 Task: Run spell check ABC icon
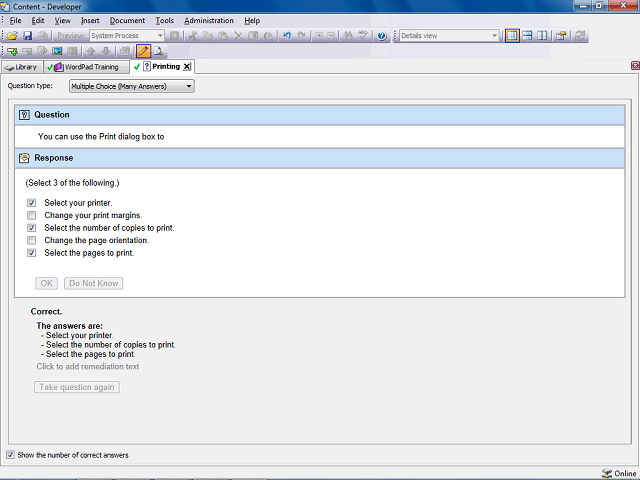point(362,36)
